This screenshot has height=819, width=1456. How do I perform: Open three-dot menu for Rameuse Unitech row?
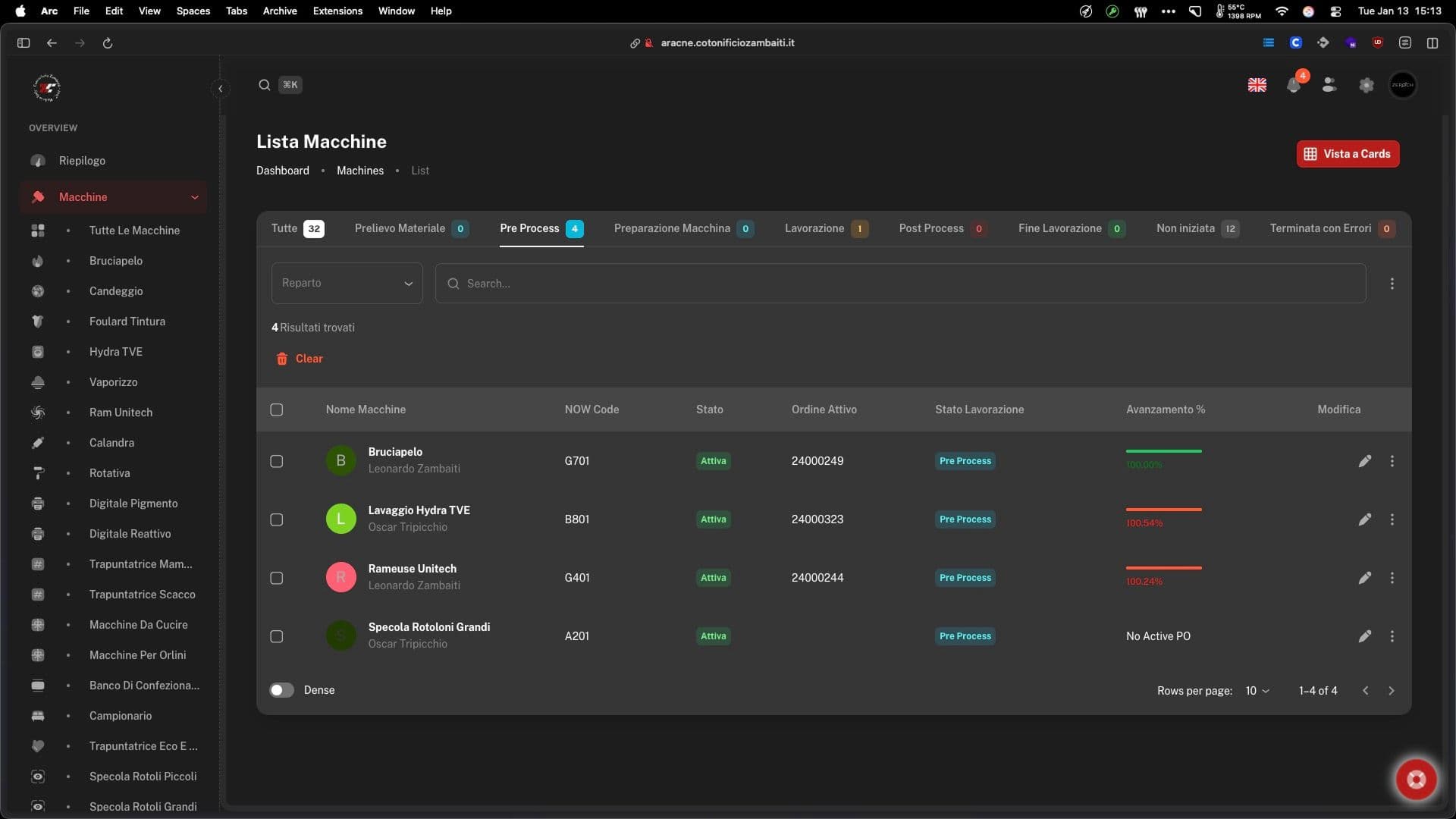pos(1392,578)
